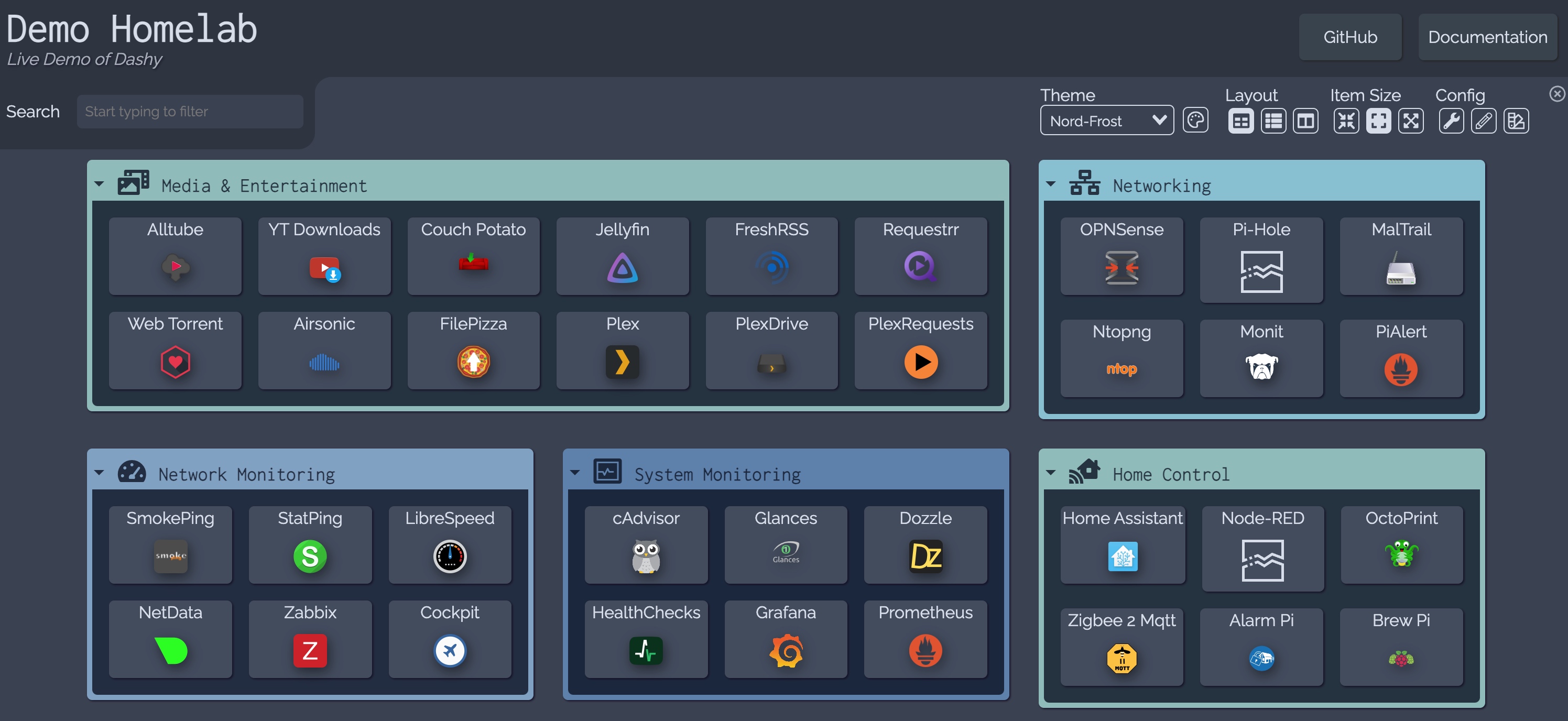Image resolution: width=1568 pixels, height=721 pixels.
Task: Open the GitHub link
Action: [x=1349, y=37]
